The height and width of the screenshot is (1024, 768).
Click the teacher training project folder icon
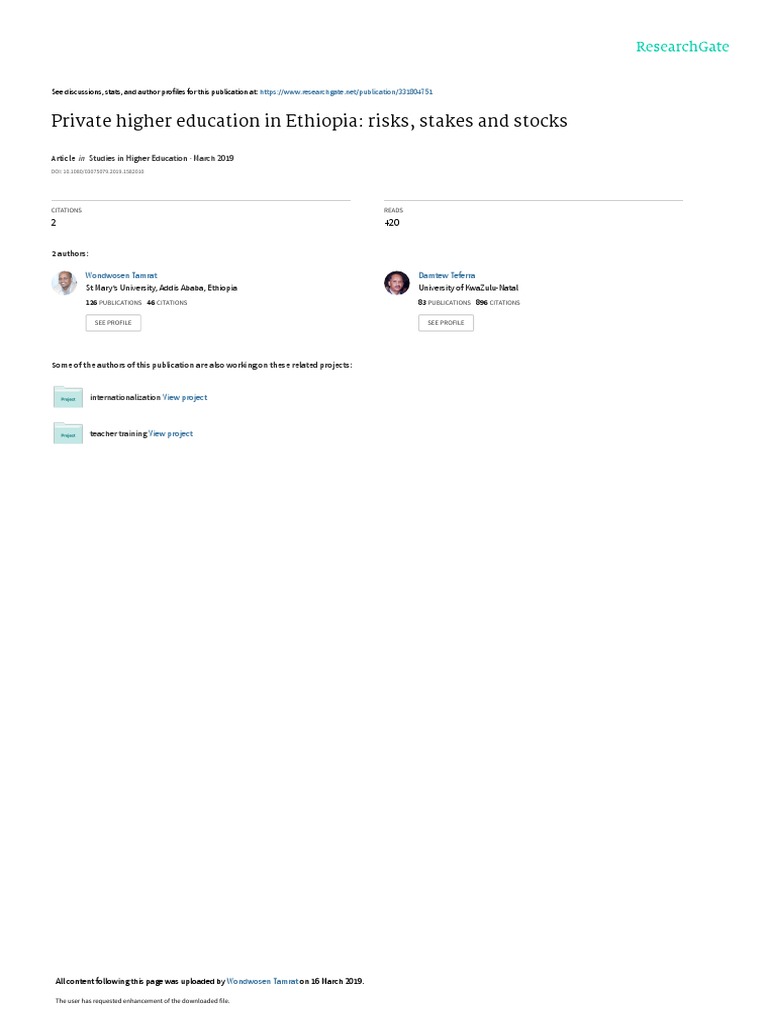click(68, 433)
